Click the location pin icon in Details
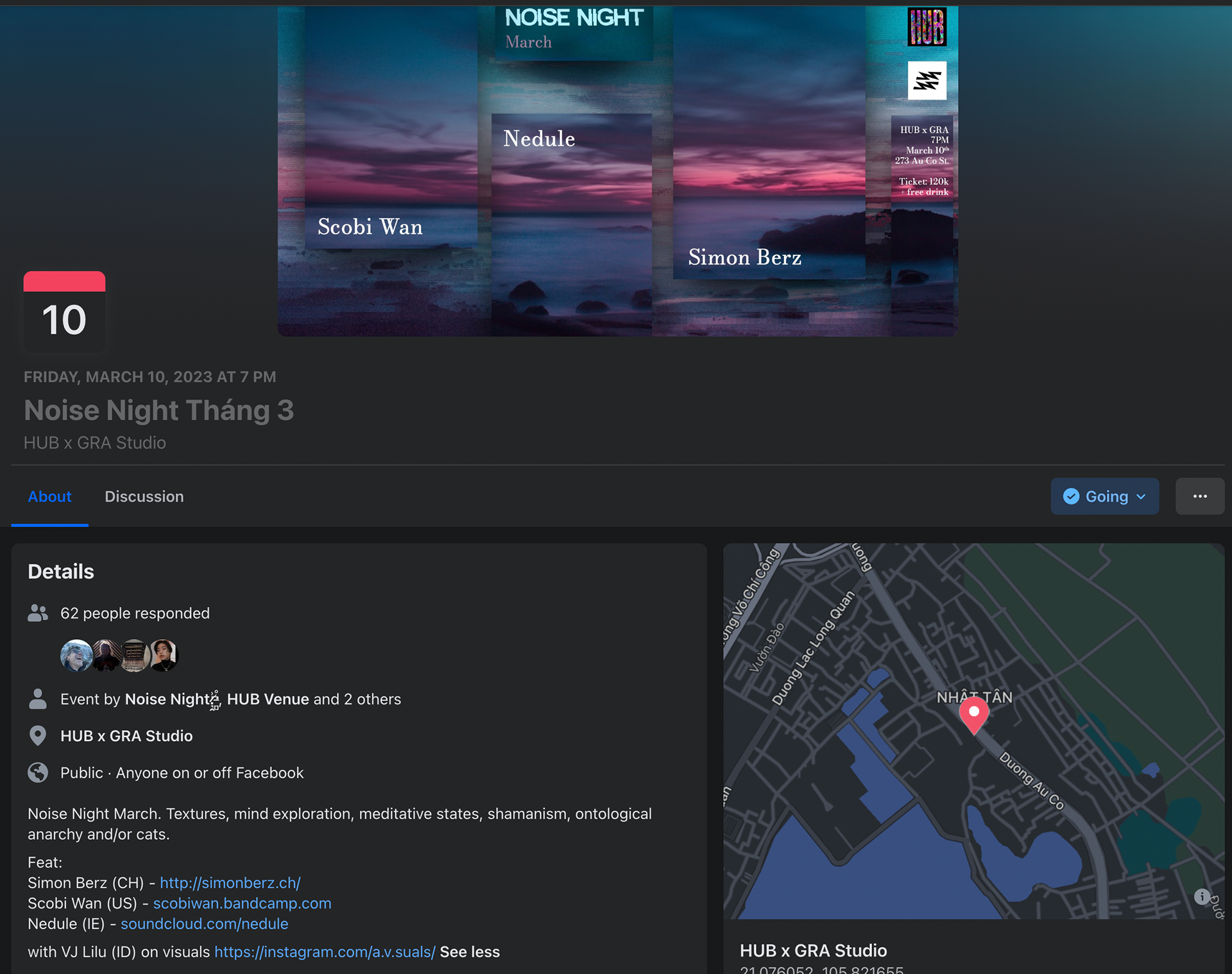 (x=38, y=736)
